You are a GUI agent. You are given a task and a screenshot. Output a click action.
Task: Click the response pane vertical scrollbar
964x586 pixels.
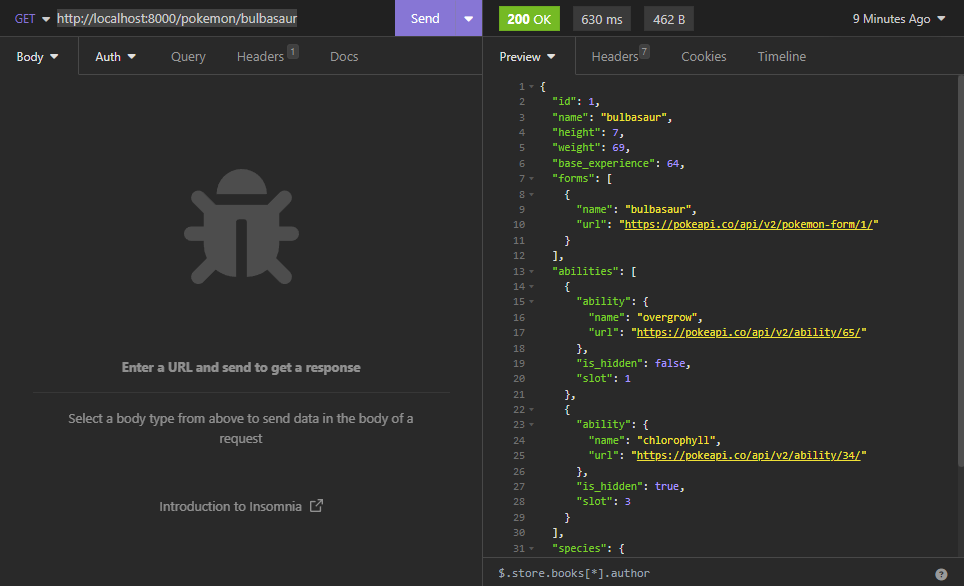960,271
